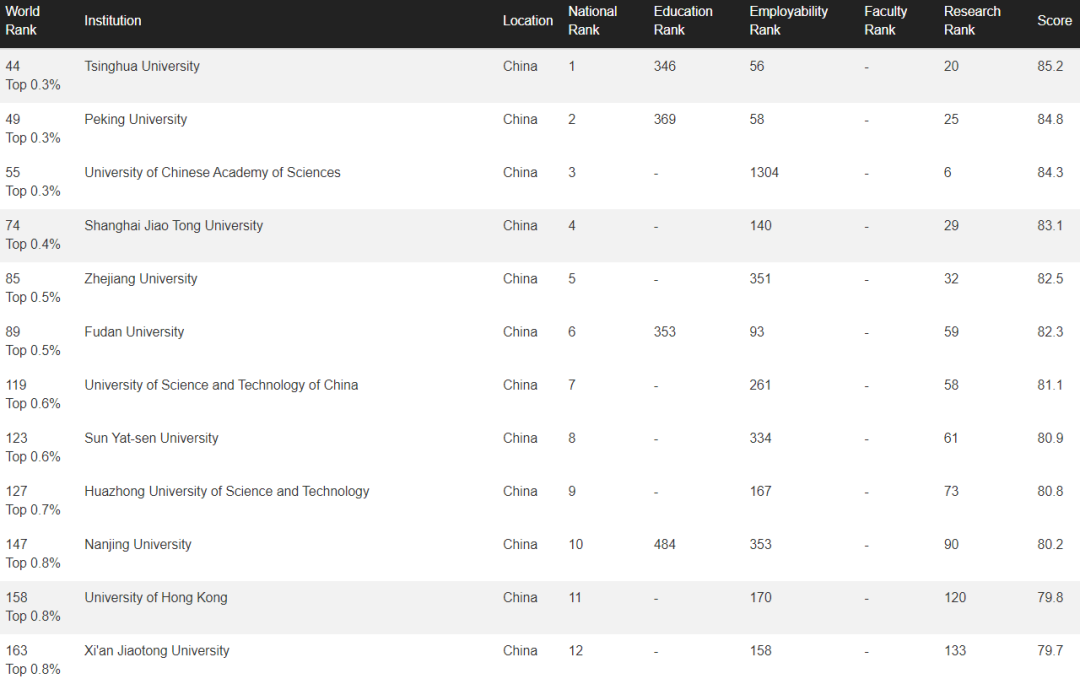Click the Research Rank column header
This screenshot has width=1080, height=684.
tap(972, 21)
